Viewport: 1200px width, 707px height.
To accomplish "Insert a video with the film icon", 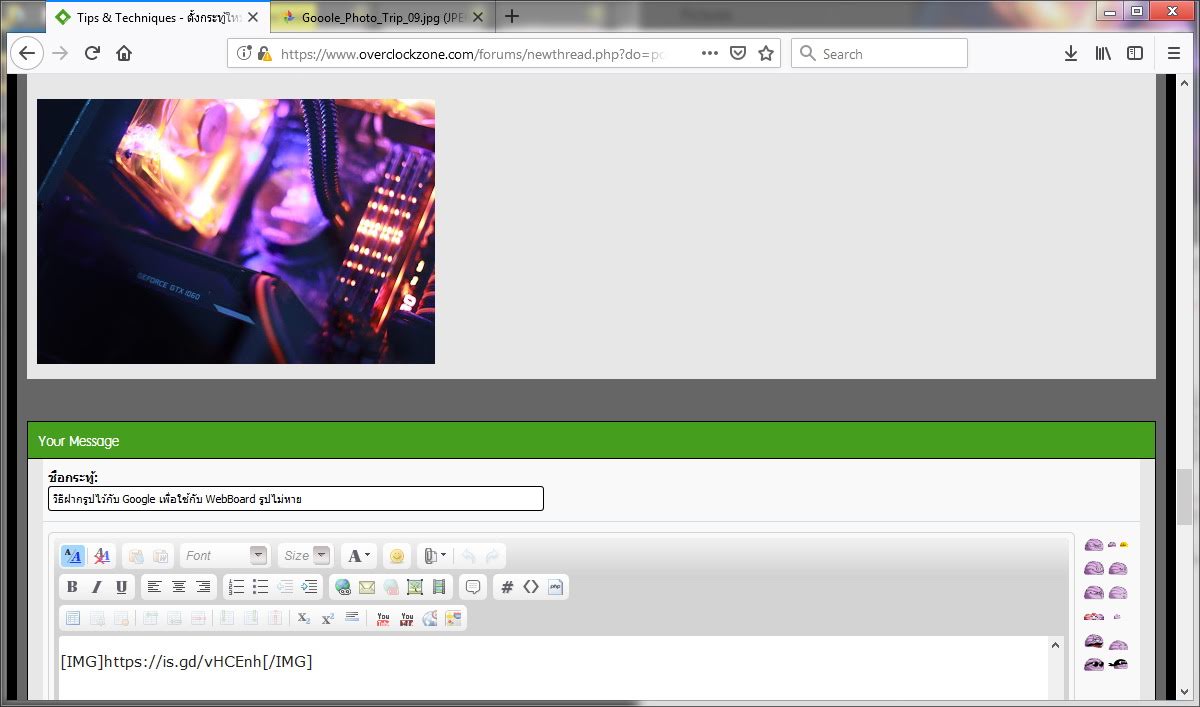I will pos(439,587).
